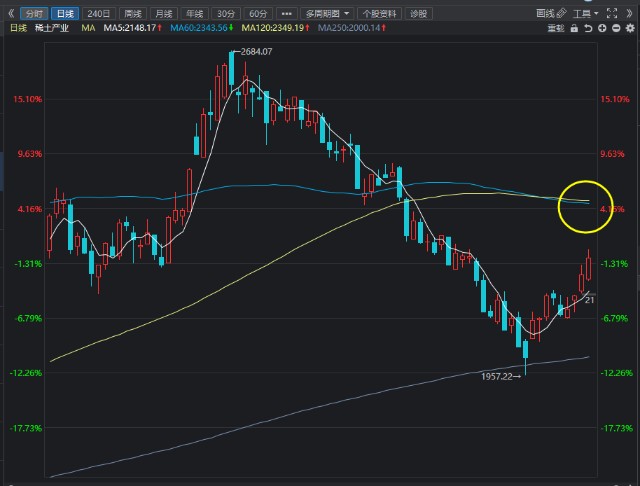This screenshot has width=640, height=486.
Task: Click the MA indicator label
Action: tap(89, 30)
